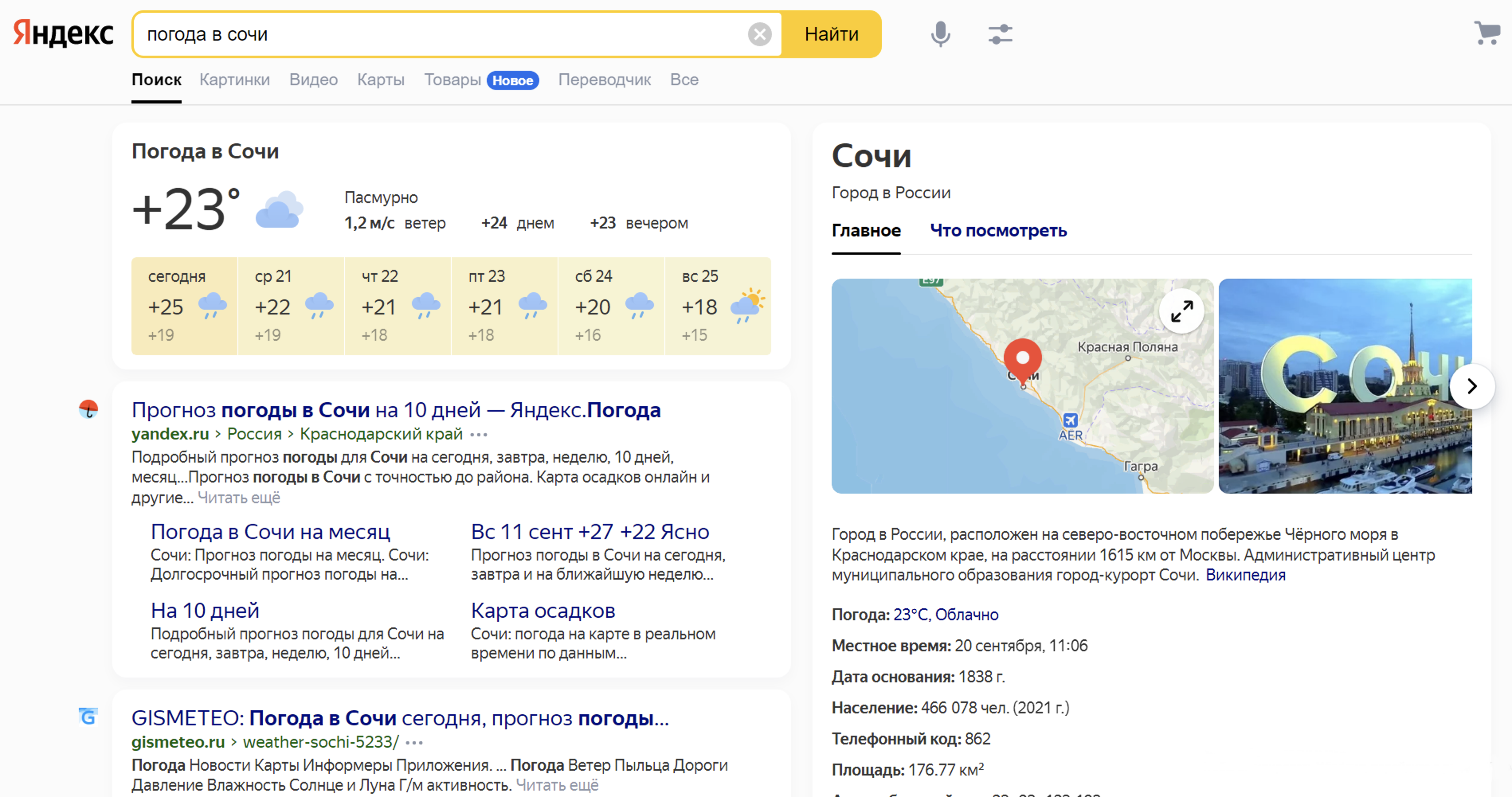Open Товары tab marked Новое
The width and height of the screenshot is (1512, 797).
[x=481, y=80]
